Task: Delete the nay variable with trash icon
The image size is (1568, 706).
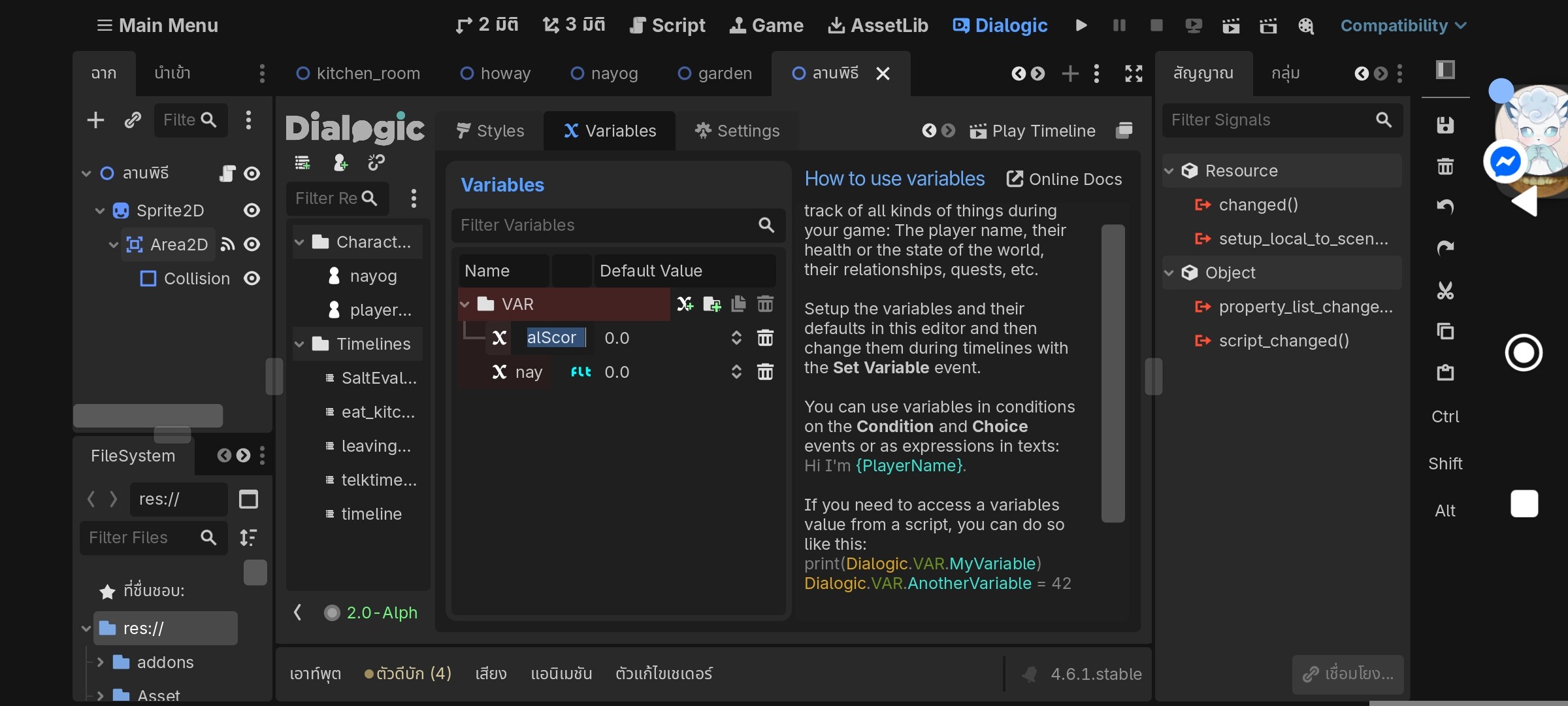Action: click(765, 372)
